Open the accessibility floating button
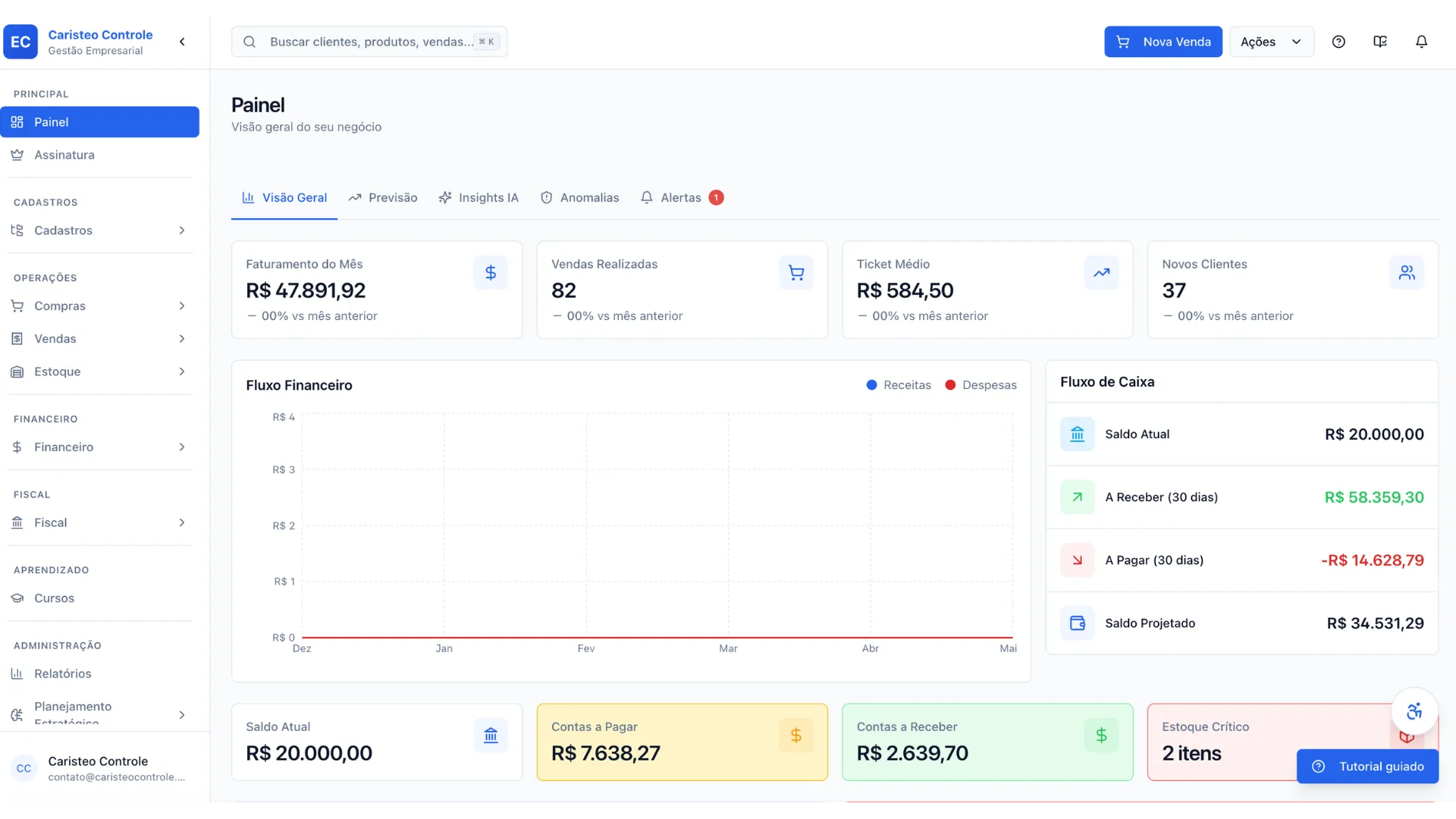The width and height of the screenshot is (1456, 819). tap(1414, 711)
